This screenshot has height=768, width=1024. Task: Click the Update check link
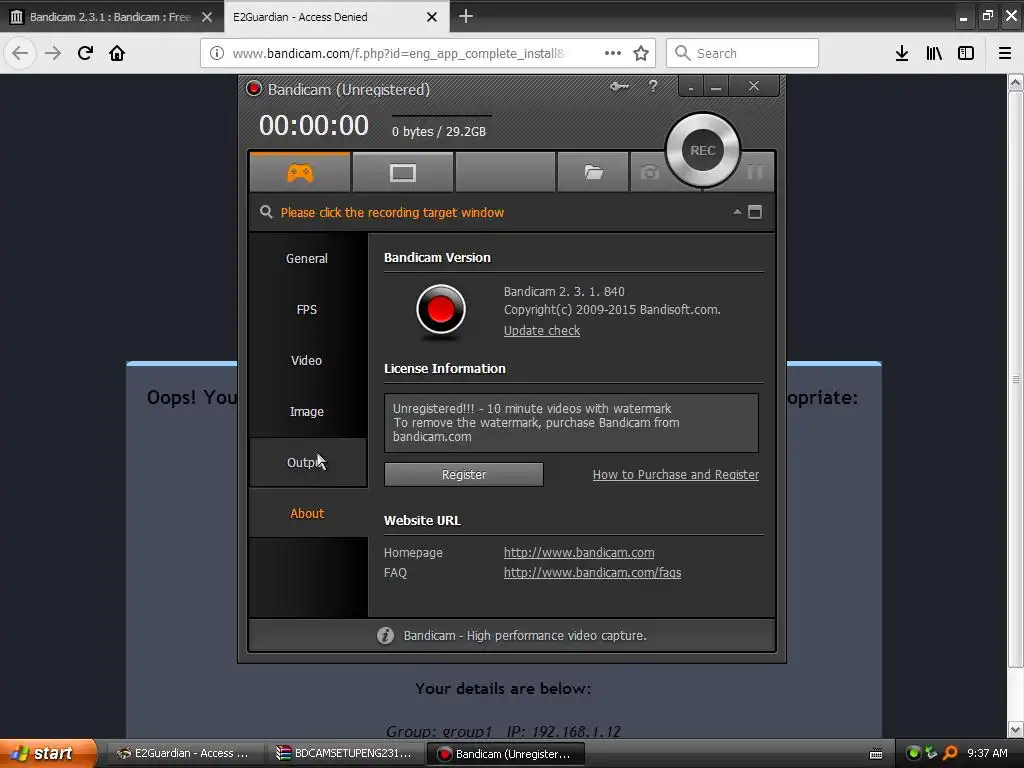point(541,330)
